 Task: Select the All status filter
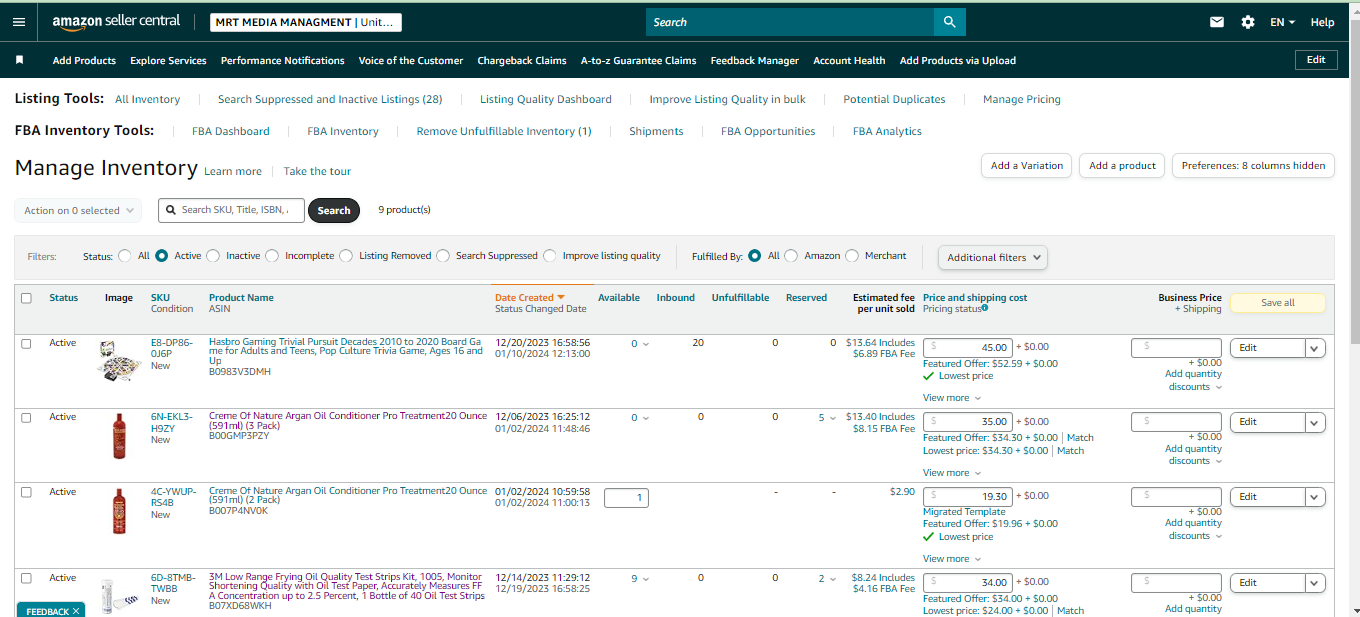click(x=125, y=256)
